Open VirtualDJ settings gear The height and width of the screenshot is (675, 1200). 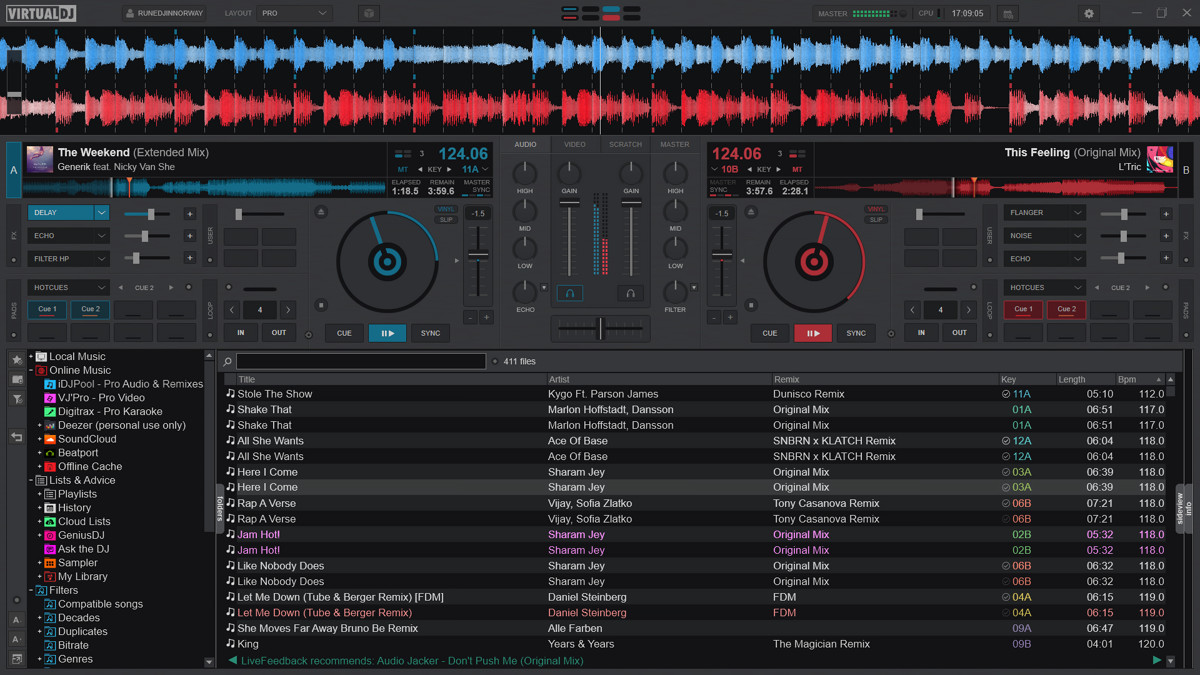1089,14
